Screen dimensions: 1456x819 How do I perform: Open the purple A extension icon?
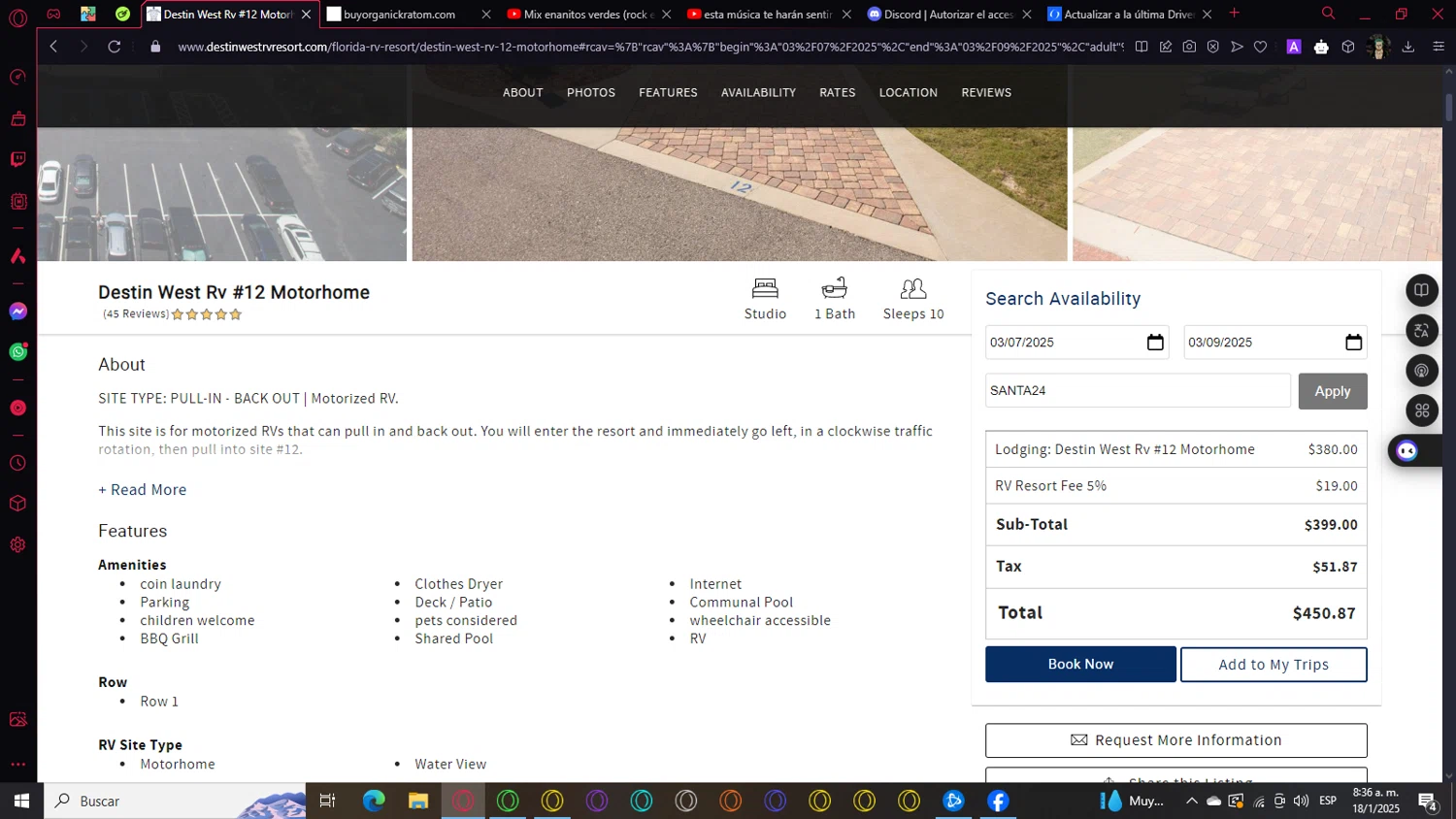click(1294, 47)
